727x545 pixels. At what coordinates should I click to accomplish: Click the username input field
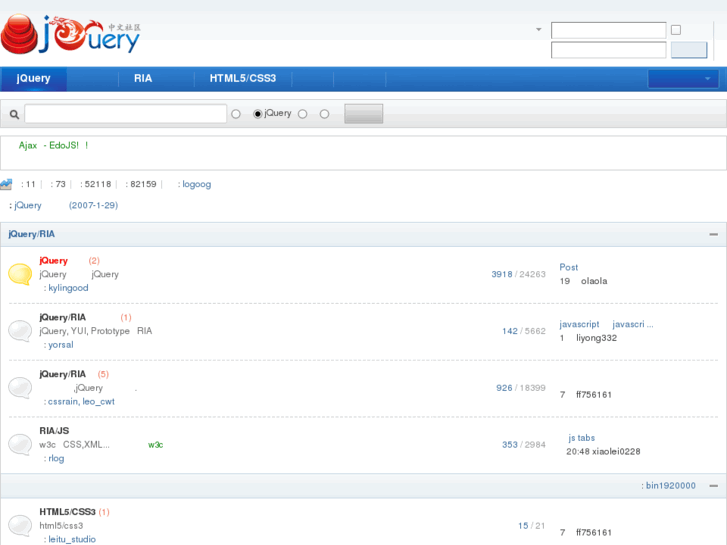click(x=608, y=31)
